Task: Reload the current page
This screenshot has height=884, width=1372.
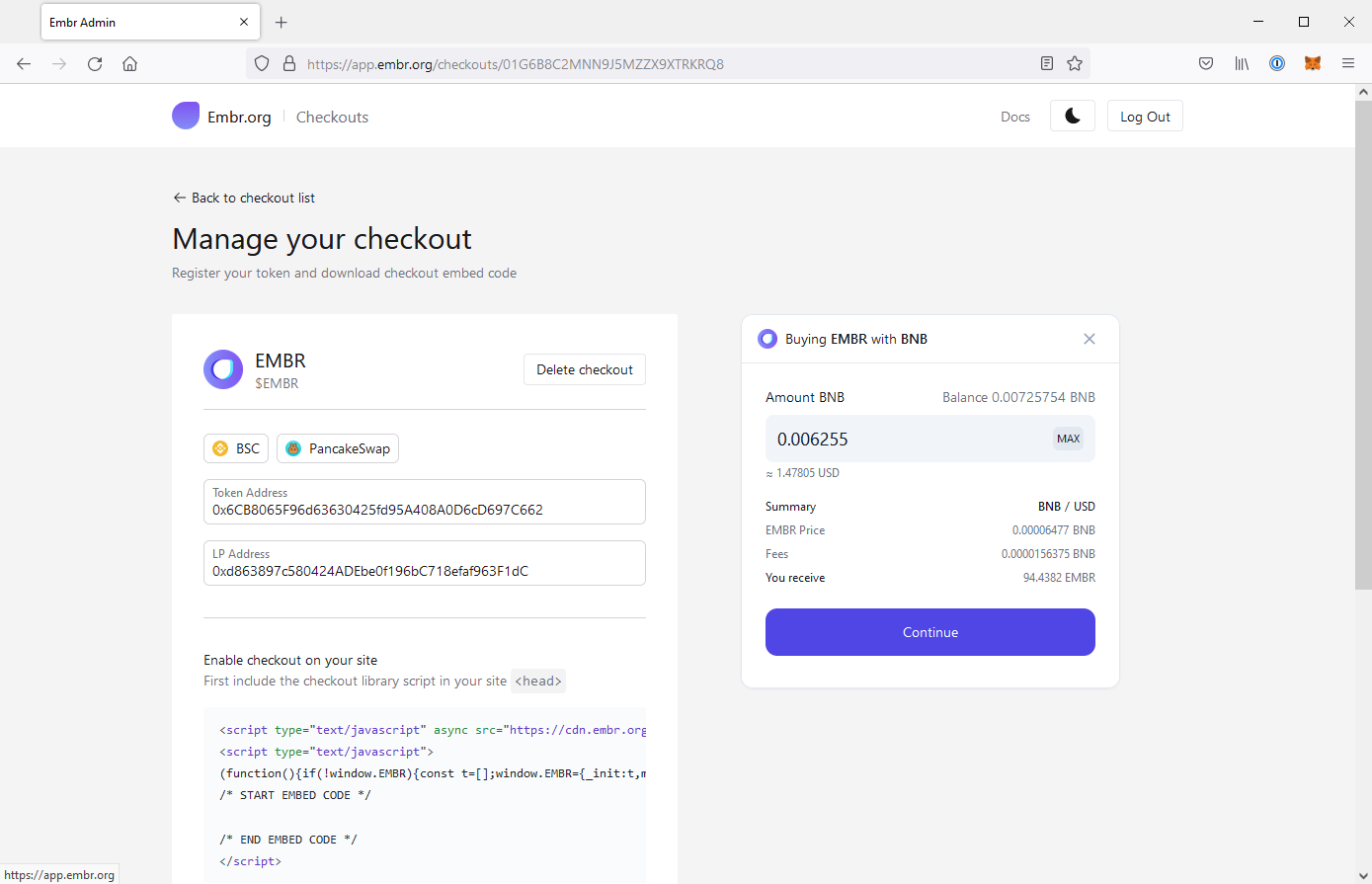Action: (95, 64)
